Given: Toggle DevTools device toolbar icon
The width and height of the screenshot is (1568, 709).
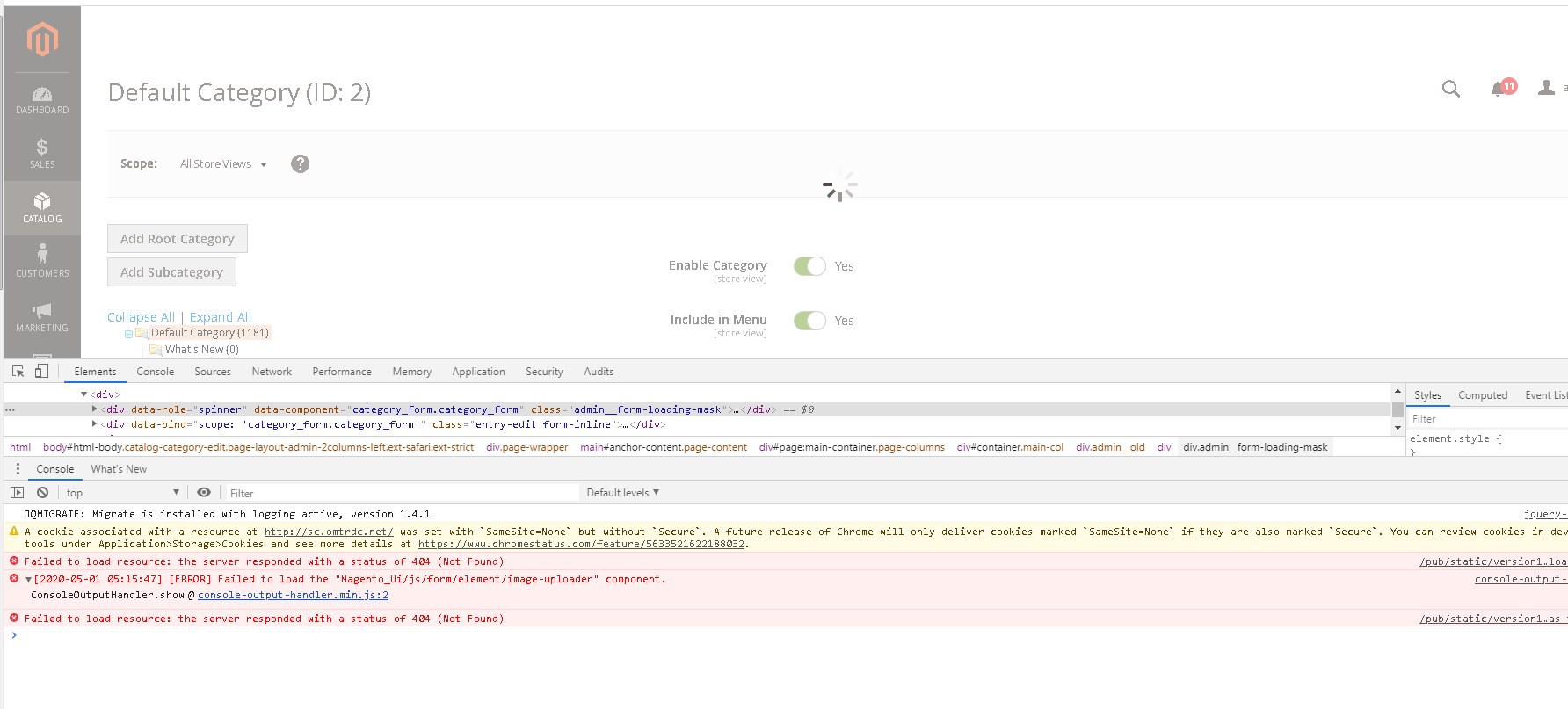Looking at the screenshot, I should (x=41, y=372).
